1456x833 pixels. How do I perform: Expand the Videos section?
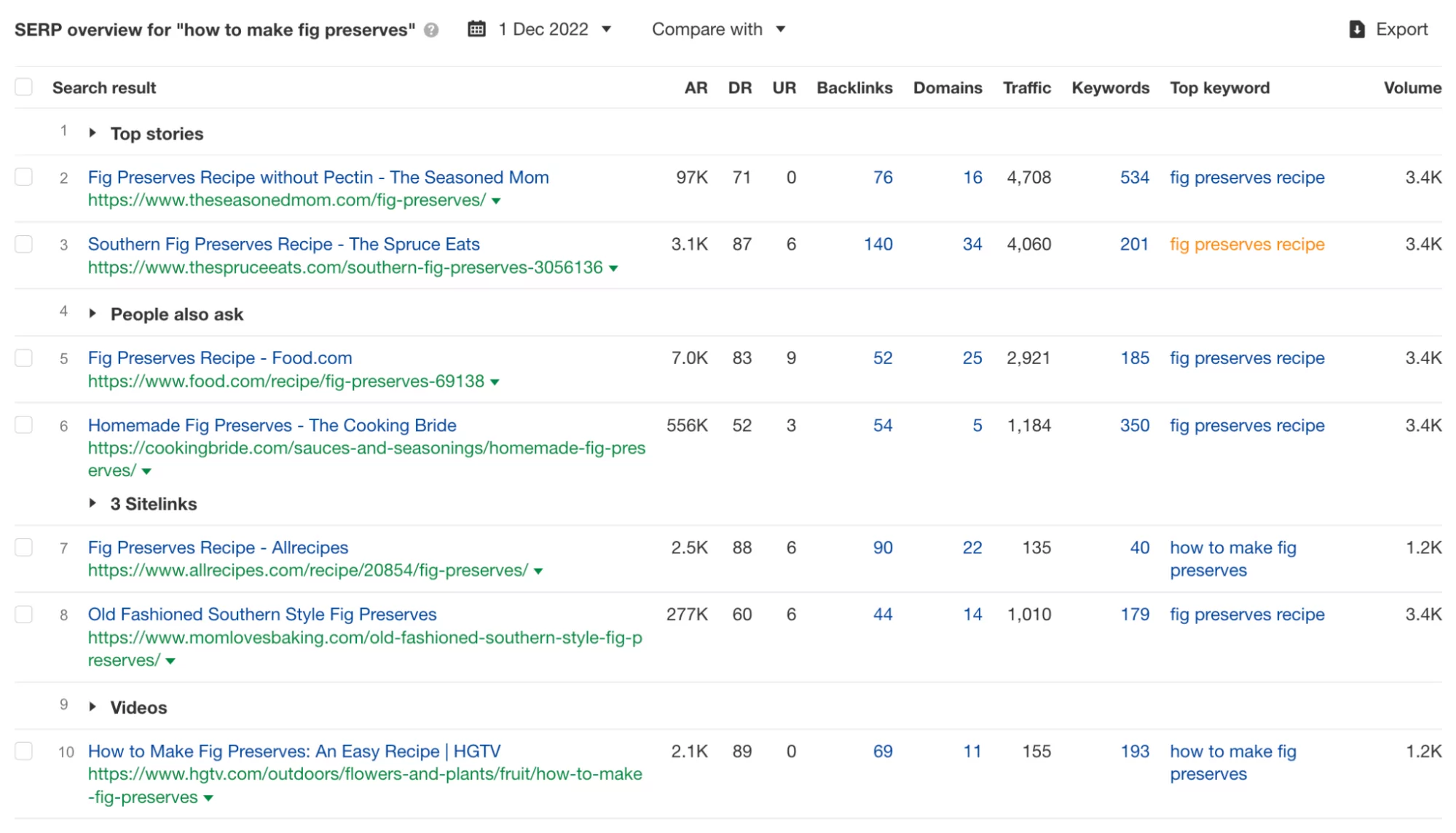pyautogui.click(x=93, y=706)
